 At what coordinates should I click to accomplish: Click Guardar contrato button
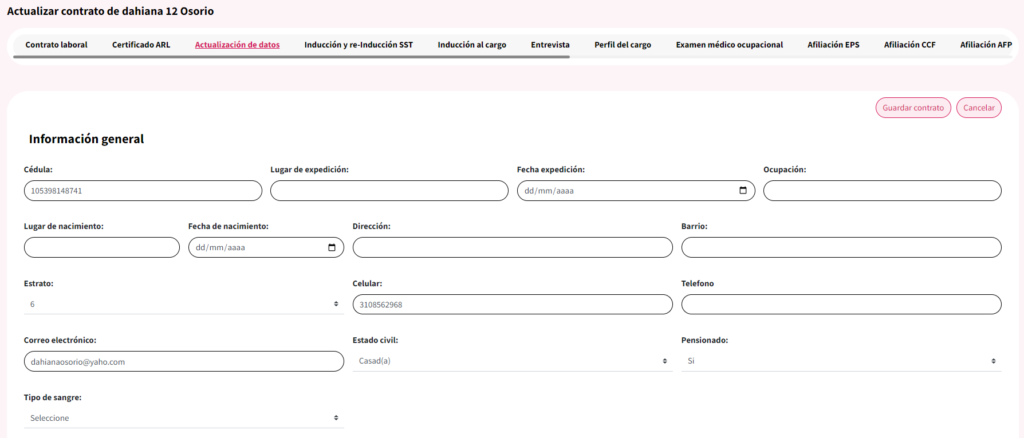(x=913, y=108)
